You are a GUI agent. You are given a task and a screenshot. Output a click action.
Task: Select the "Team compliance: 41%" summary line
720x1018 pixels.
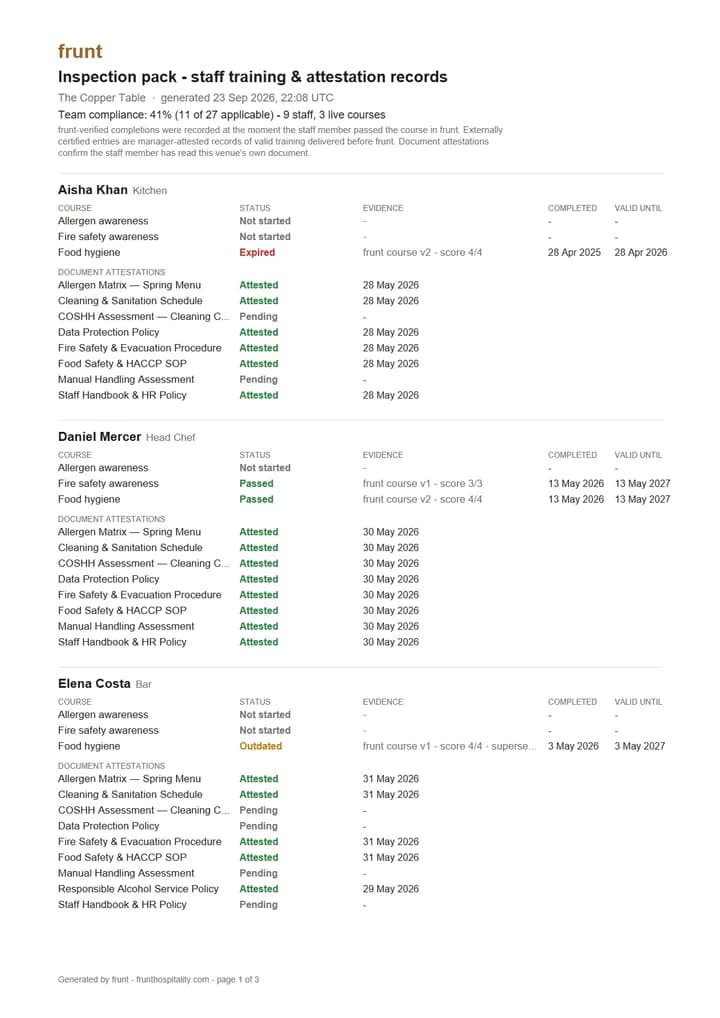221,115
